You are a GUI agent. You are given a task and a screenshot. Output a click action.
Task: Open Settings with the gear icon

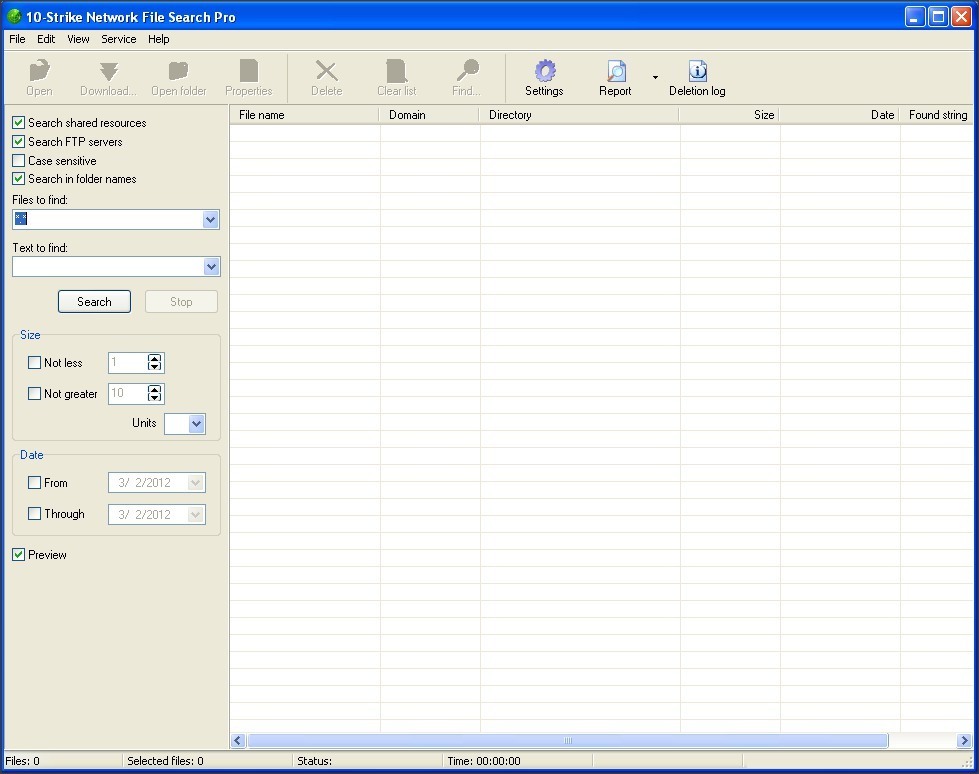click(x=544, y=71)
